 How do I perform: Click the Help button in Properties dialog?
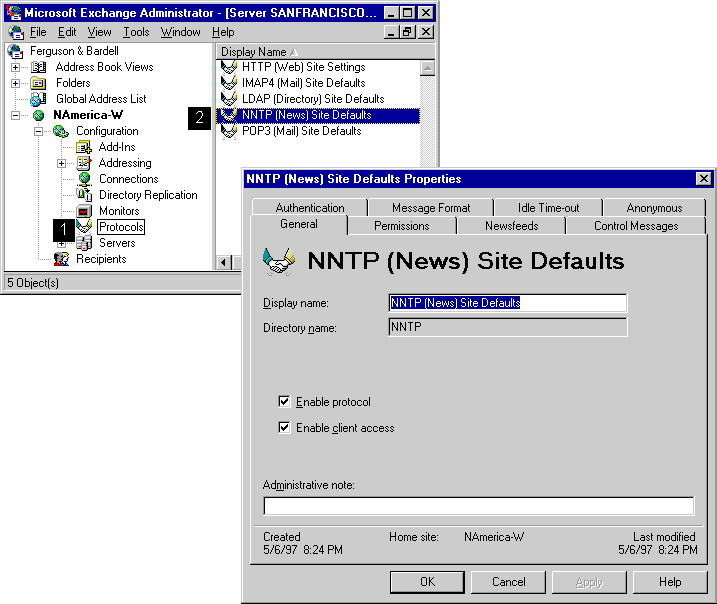pos(670,582)
